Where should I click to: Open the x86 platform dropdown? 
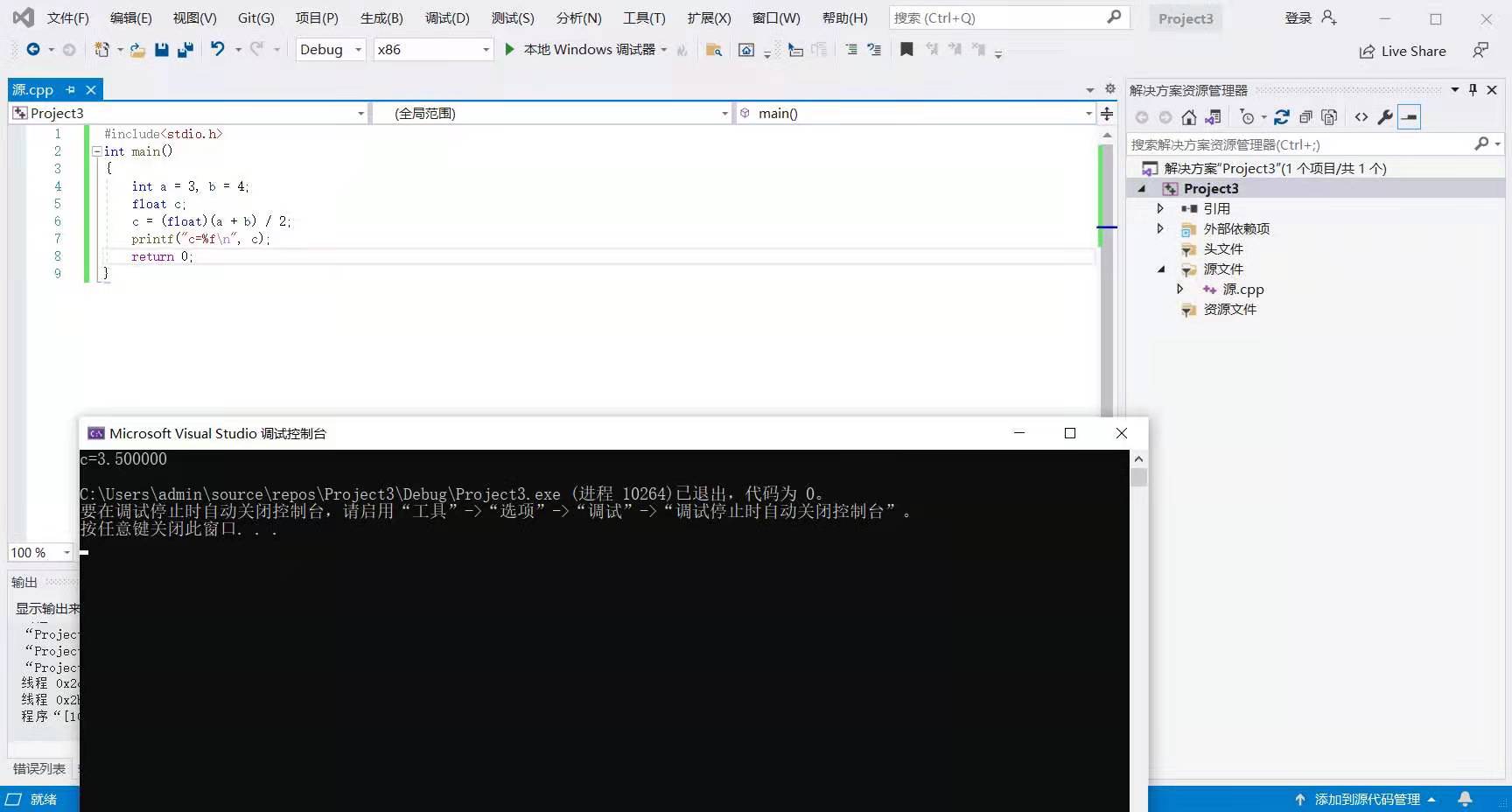coord(433,50)
